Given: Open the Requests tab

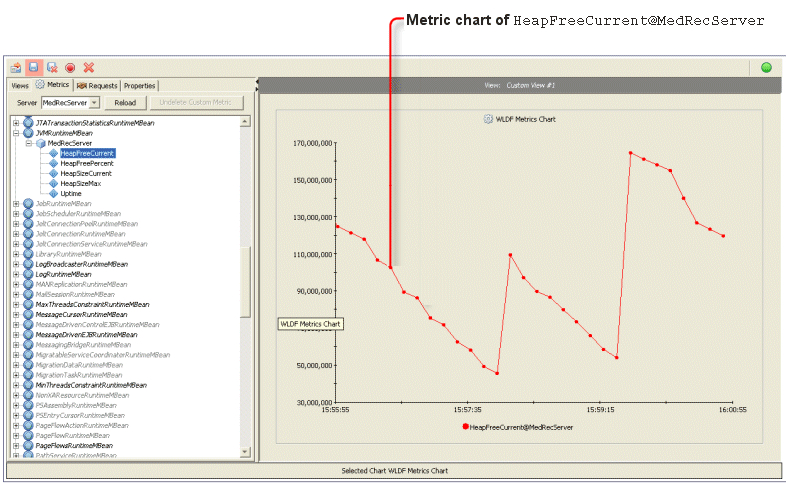Looking at the screenshot, I should point(97,86).
